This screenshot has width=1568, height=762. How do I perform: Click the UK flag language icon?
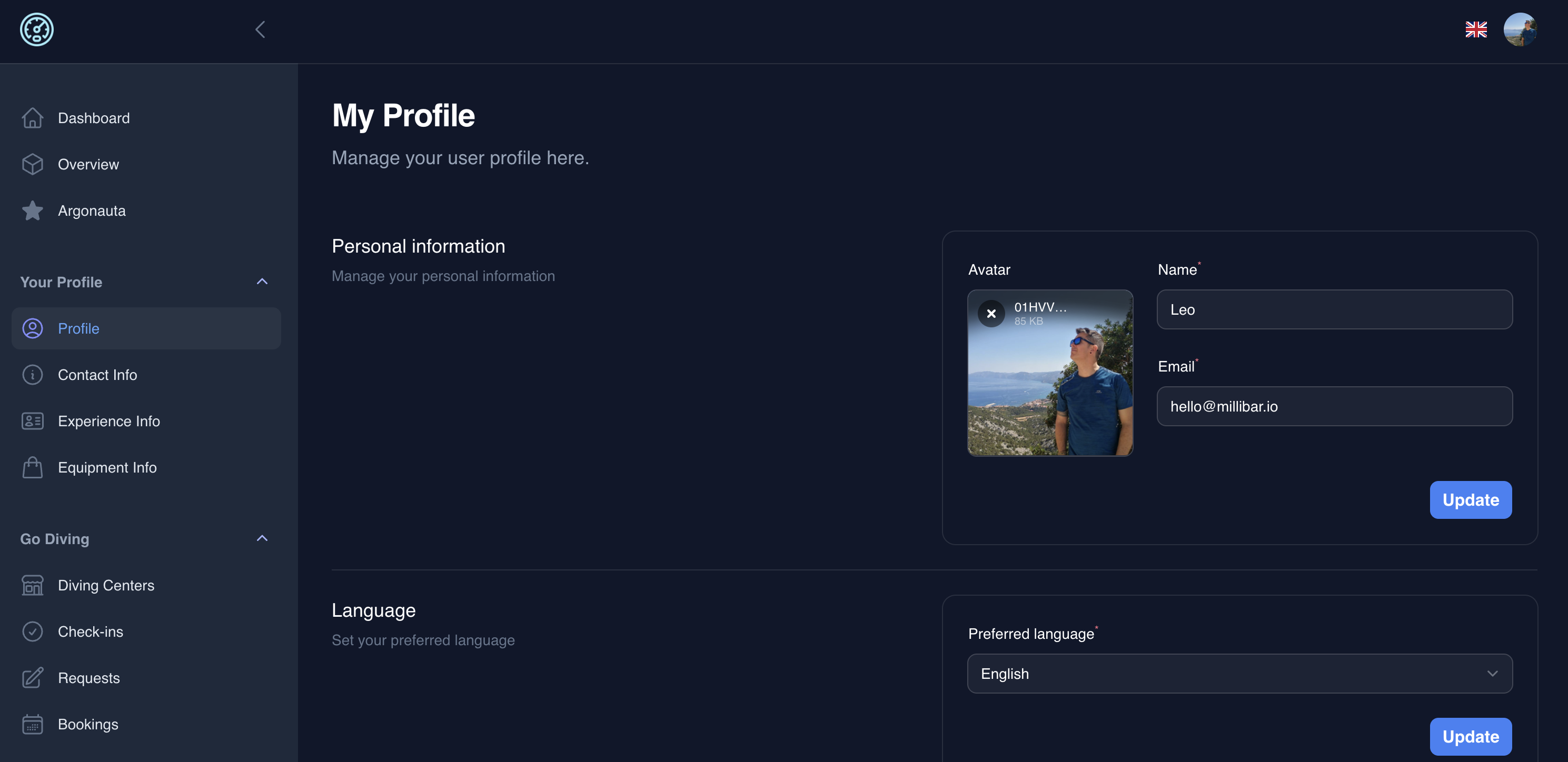[1475, 29]
